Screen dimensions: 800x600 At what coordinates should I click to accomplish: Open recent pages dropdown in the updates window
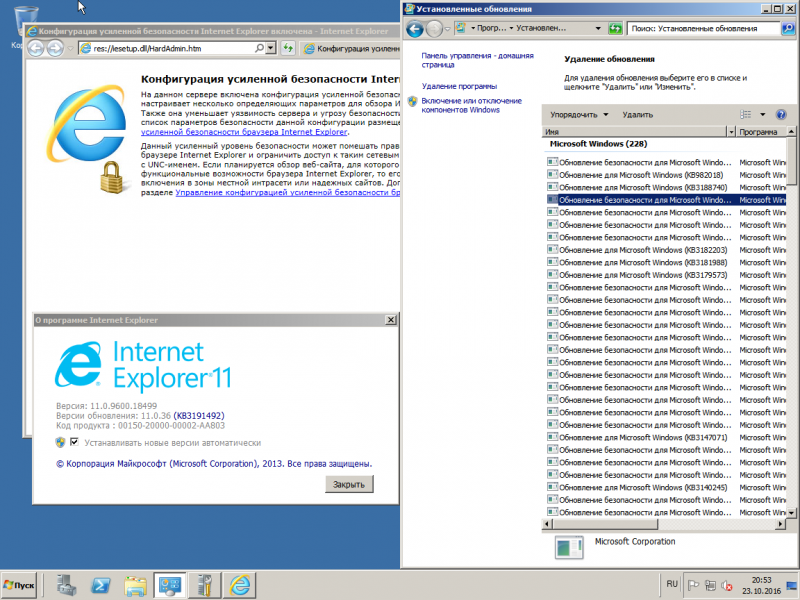coord(447,29)
